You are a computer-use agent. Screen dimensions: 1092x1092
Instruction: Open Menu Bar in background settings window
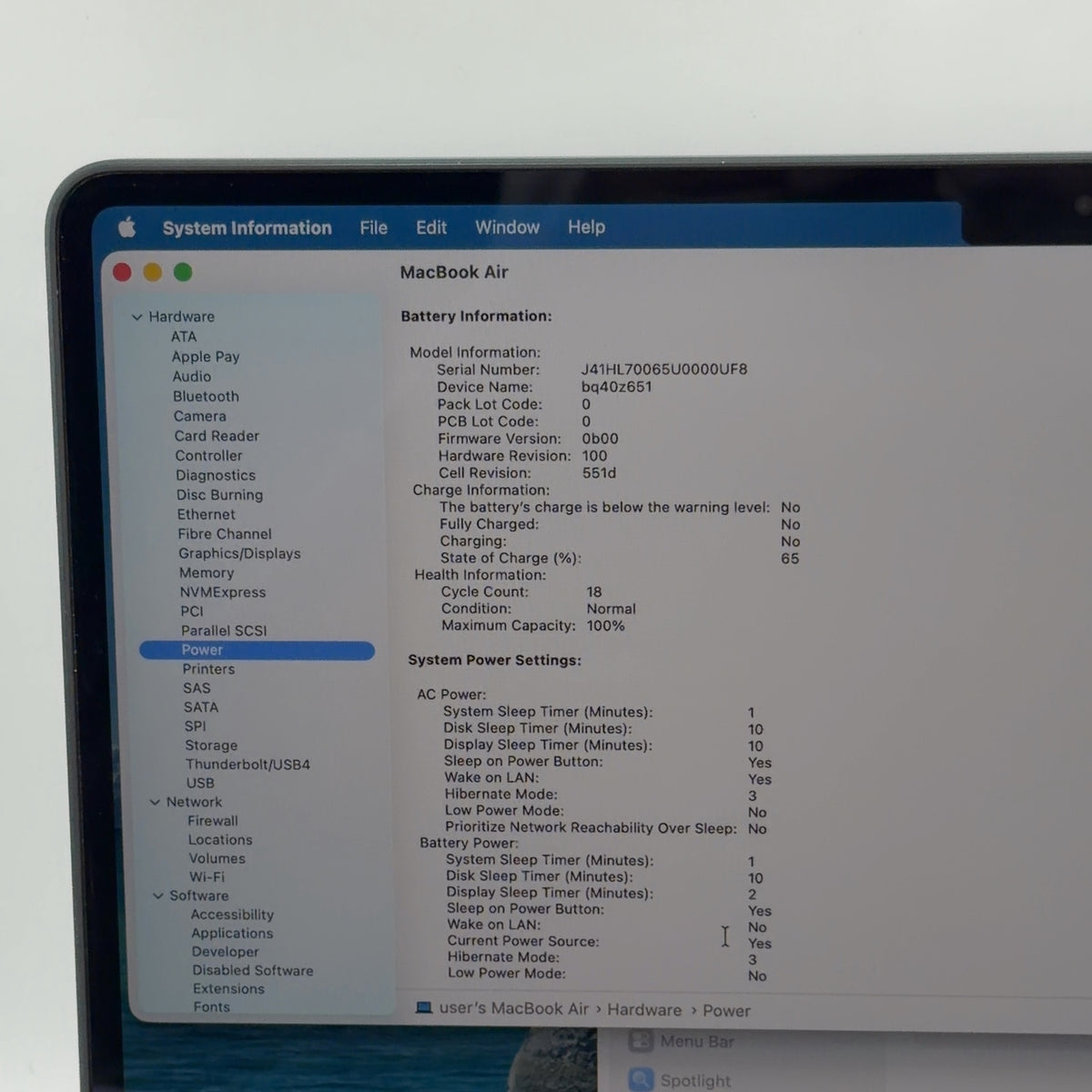pos(697,1042)
